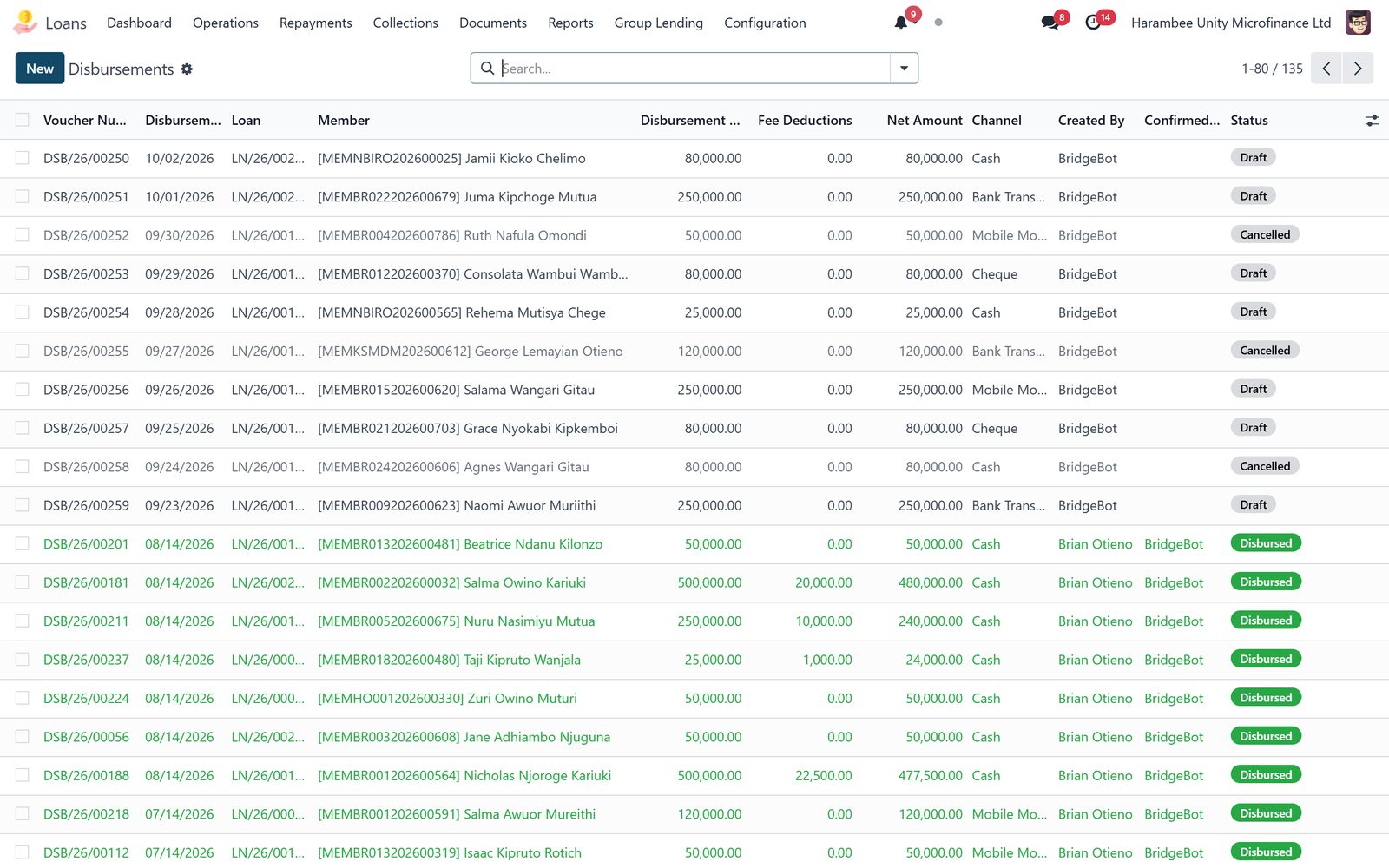Select the DSB/26/00188 row checkbox
Screen dimensions: 1389x868
(23, 775)
